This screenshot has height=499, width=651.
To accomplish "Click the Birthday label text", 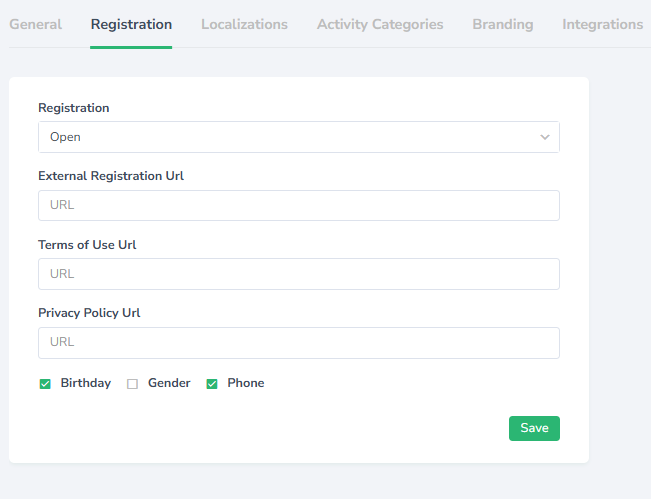I will pos(86,383).
